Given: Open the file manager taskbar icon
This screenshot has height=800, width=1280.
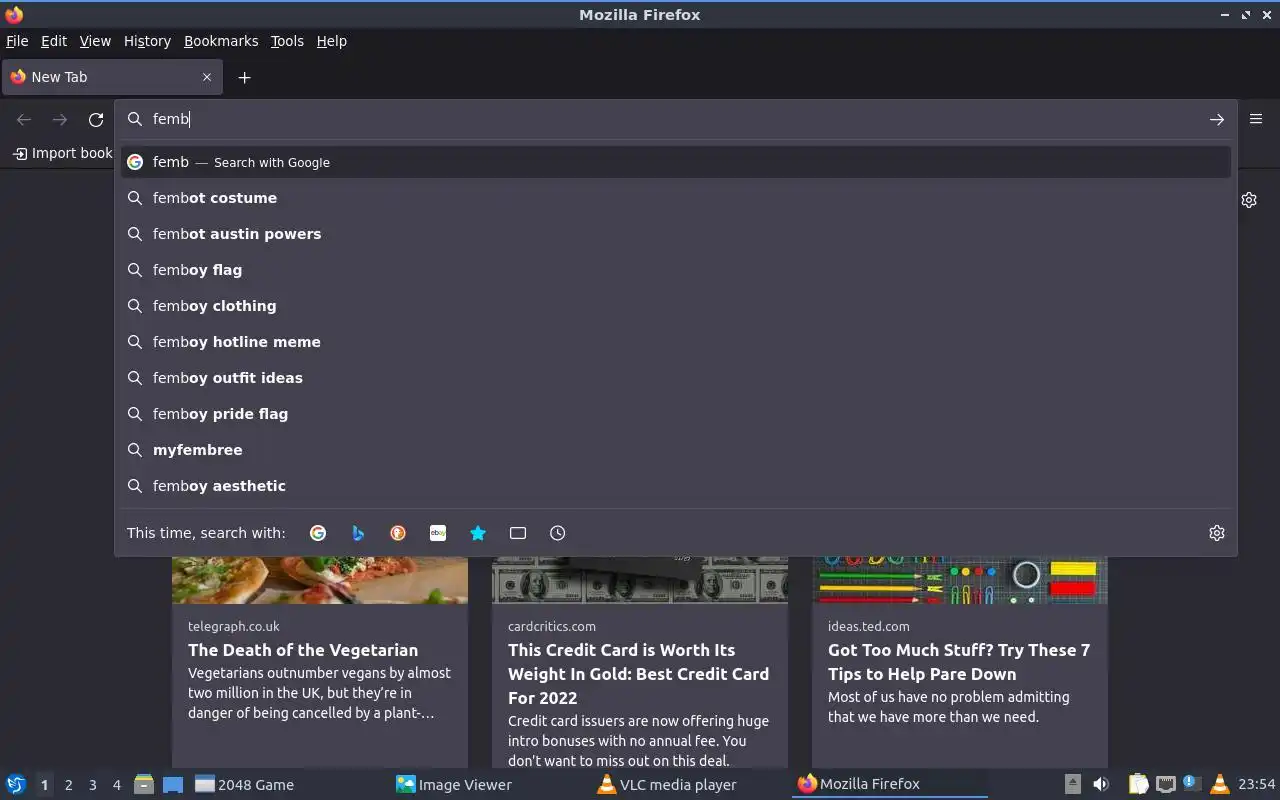Looking at the screenshot, I should point(144,784).
